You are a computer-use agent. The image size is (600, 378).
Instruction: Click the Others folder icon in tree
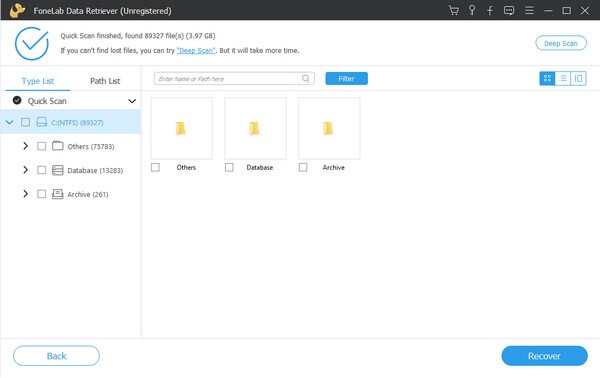pos(57,146)
